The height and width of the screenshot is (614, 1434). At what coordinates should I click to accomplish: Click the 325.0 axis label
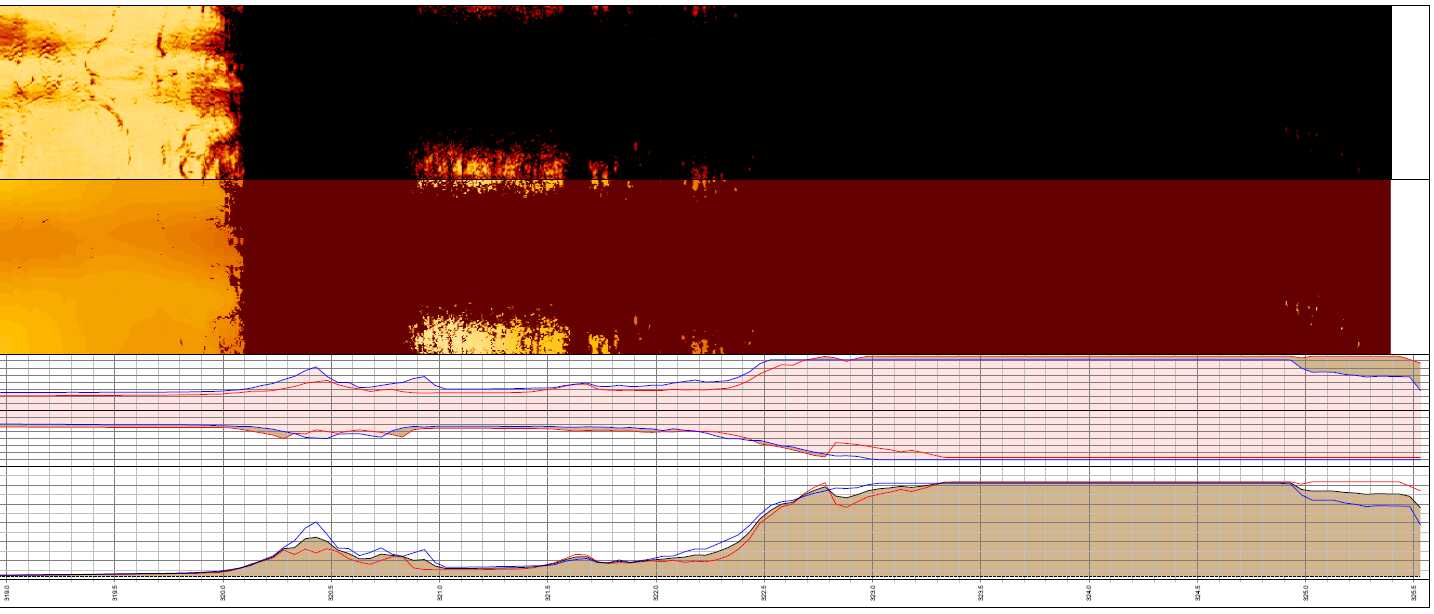[1305, 592]
